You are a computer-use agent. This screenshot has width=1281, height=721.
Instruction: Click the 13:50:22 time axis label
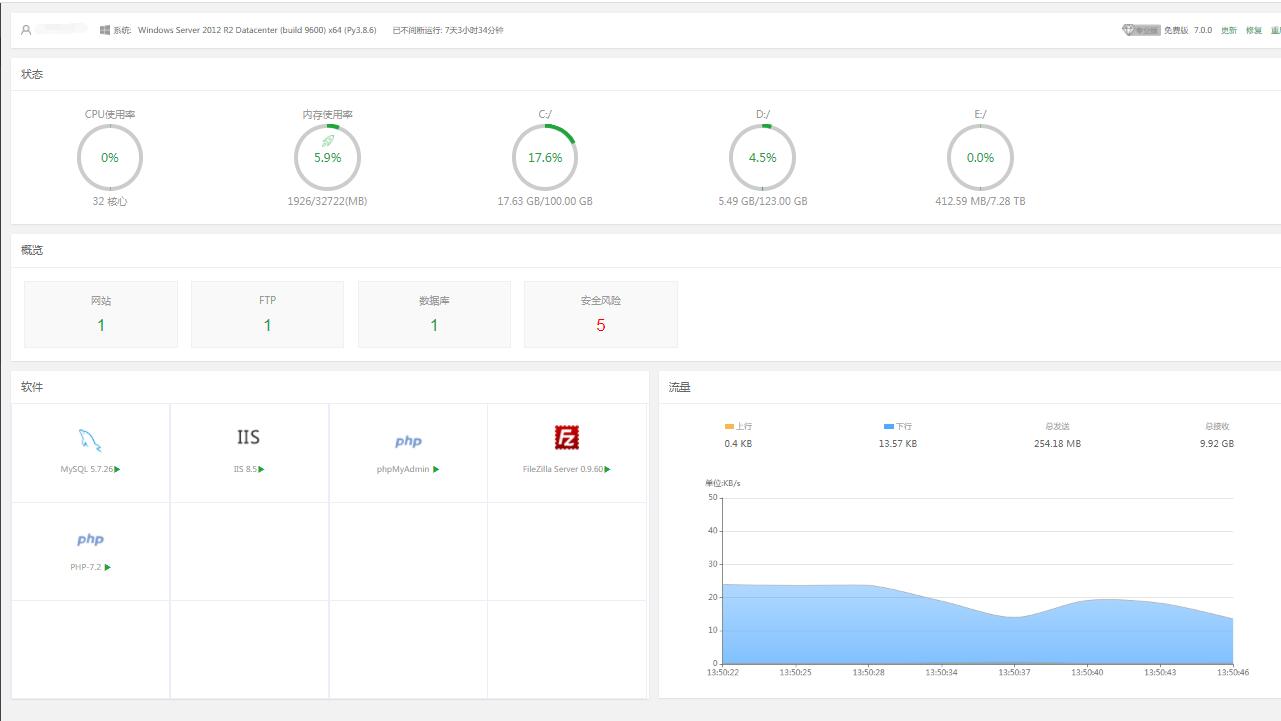click(x=722, y=672)
